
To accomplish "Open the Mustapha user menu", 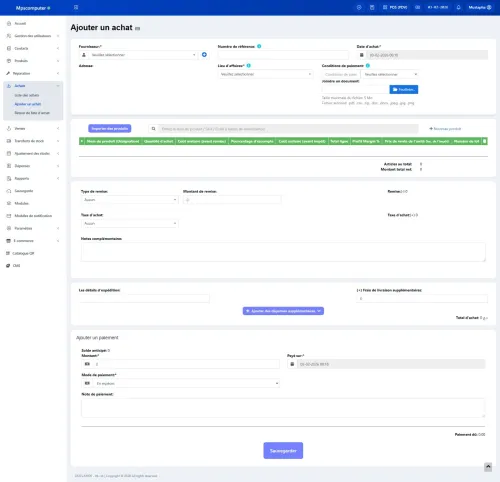I will click(480, 7).
